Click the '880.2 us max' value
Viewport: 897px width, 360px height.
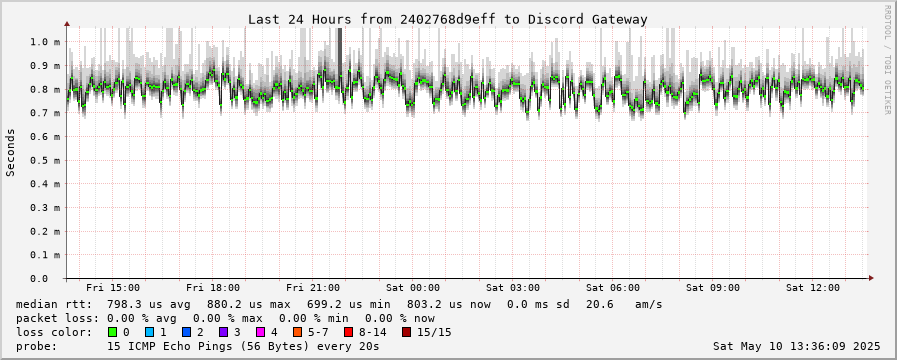pos(248,304)
